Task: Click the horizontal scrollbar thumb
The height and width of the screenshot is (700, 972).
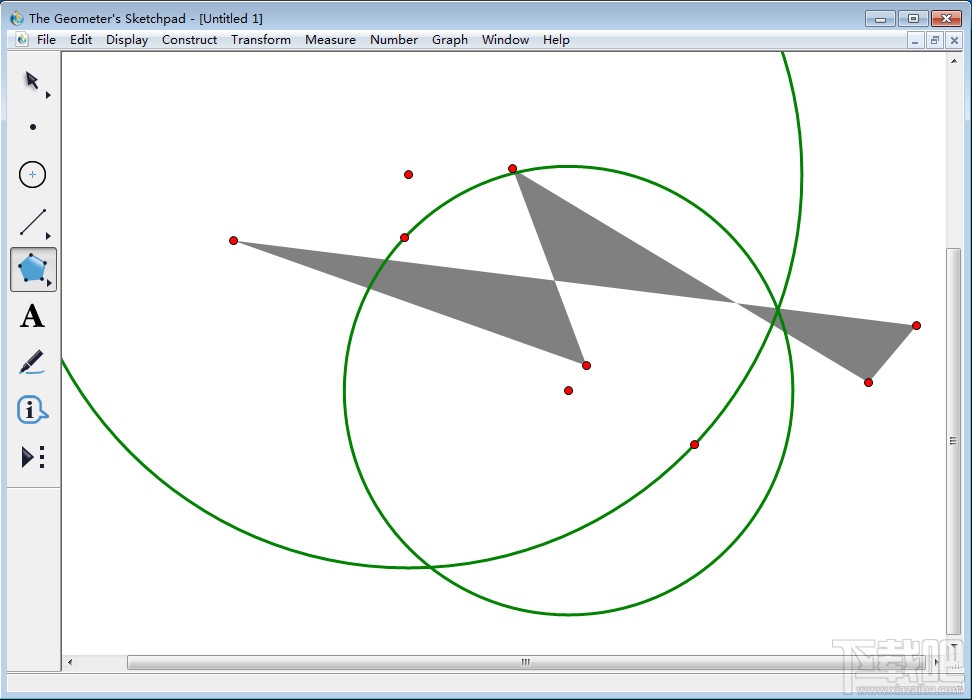Action: 526,662
